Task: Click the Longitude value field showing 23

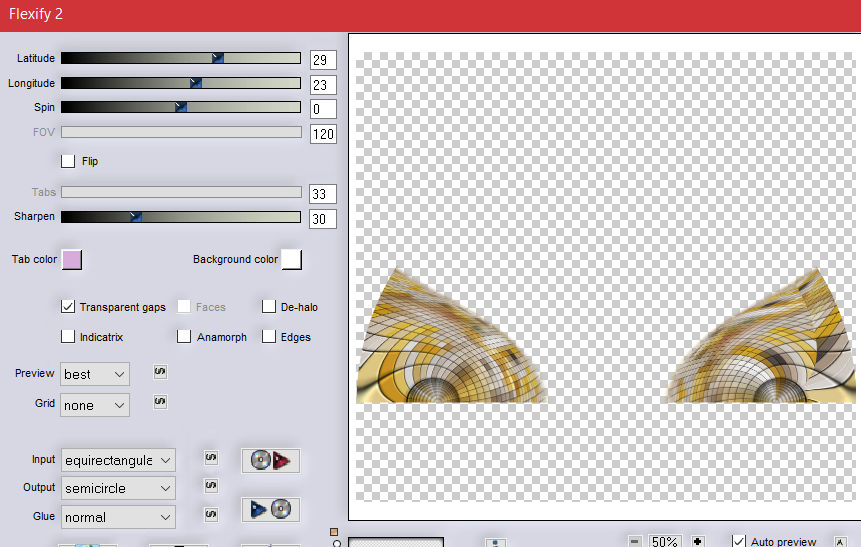Action: point(323,85)
